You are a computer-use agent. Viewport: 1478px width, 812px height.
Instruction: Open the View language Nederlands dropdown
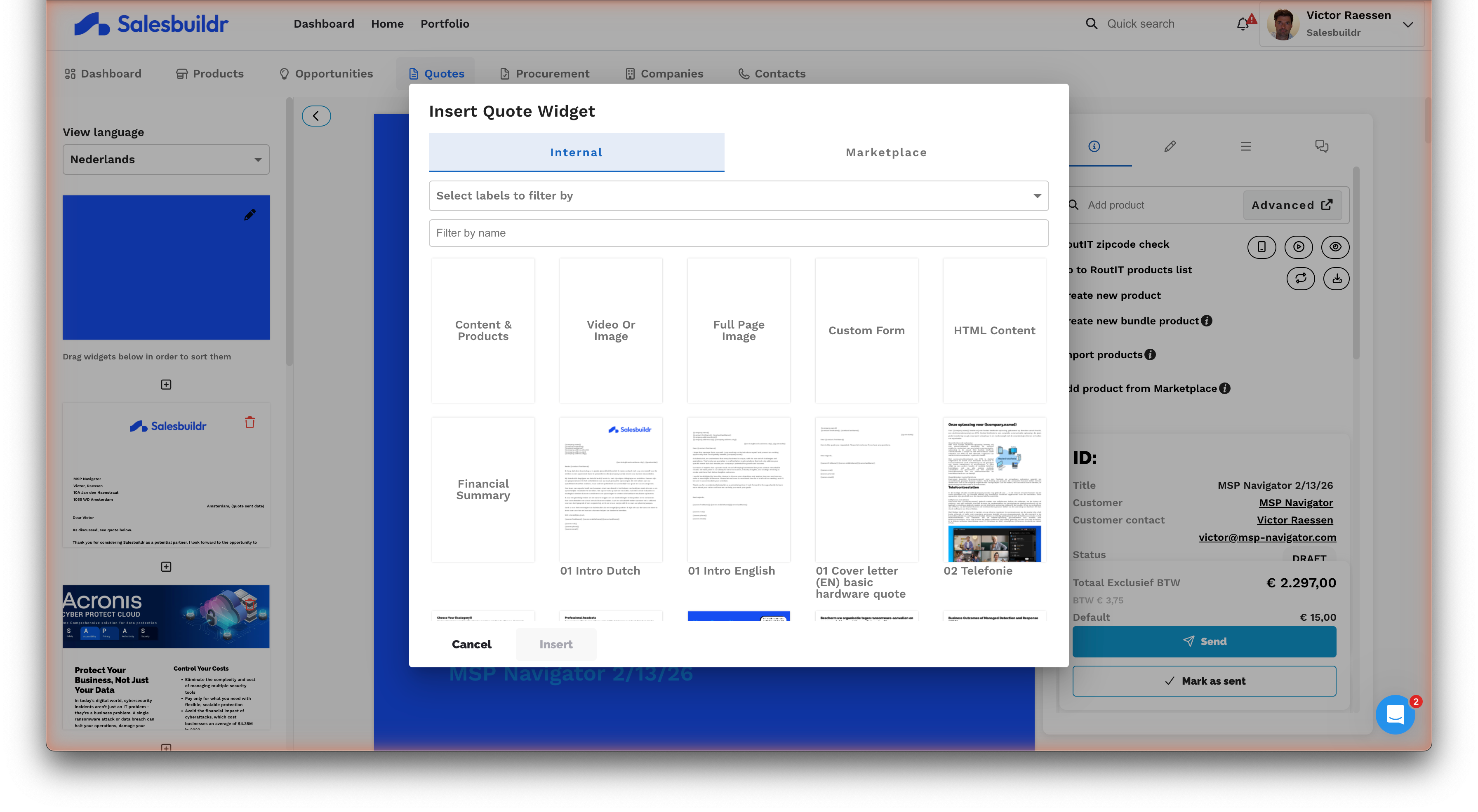pos(166,160)
